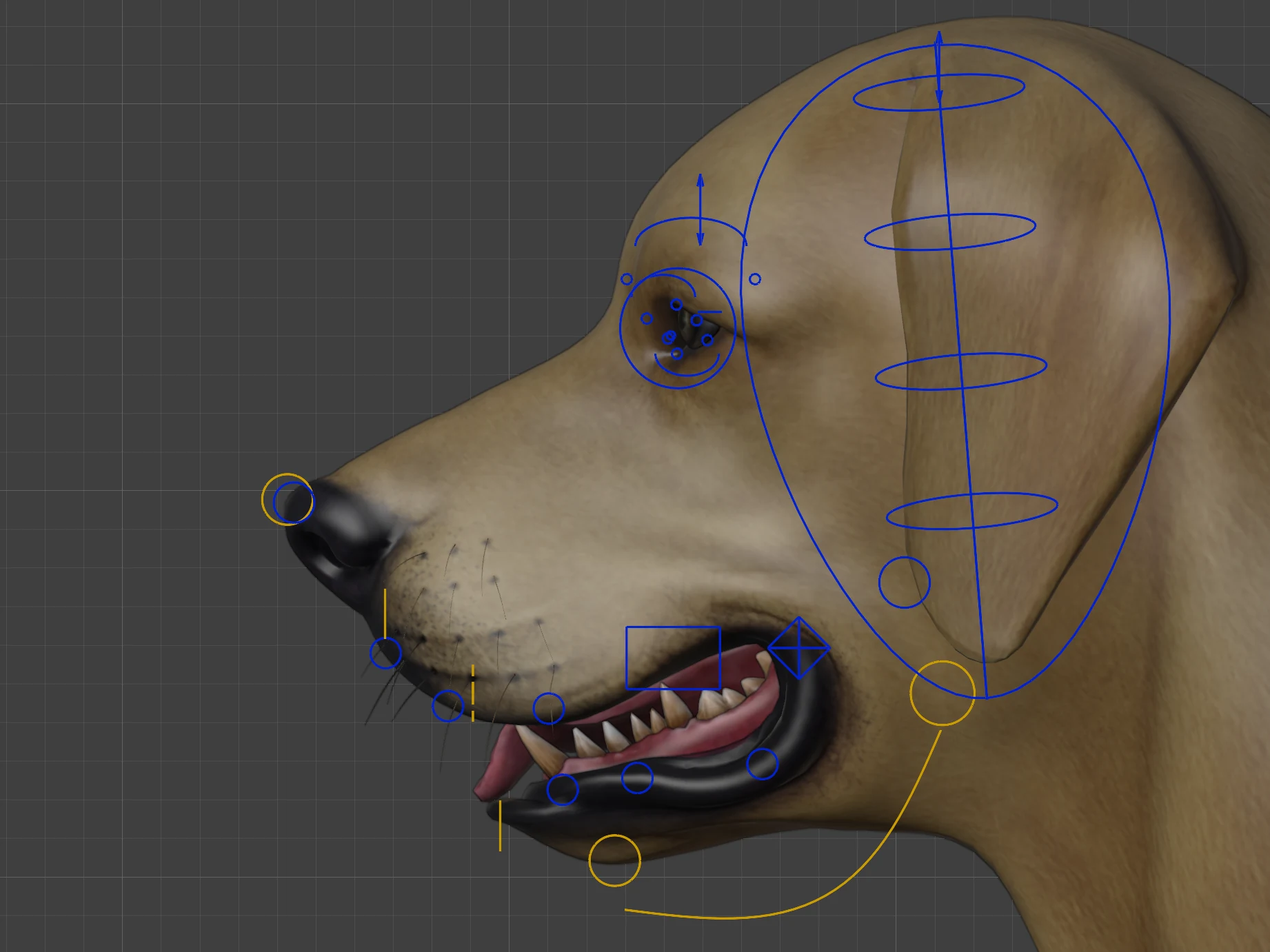The image size is (1270, 952).
Task: Select the yellow circle at the ear base
Action: (x=942, y=693)
